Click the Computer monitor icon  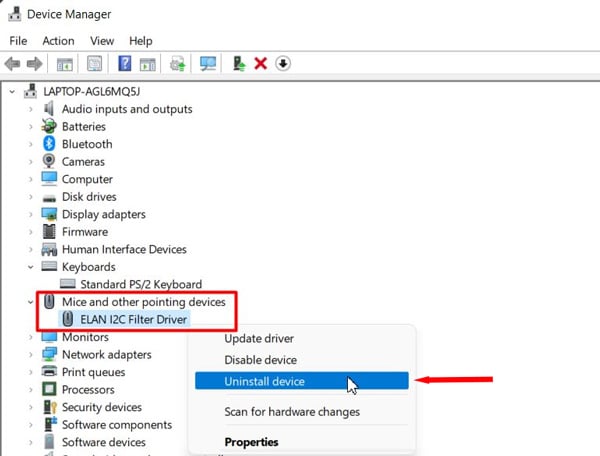point(49,179)
